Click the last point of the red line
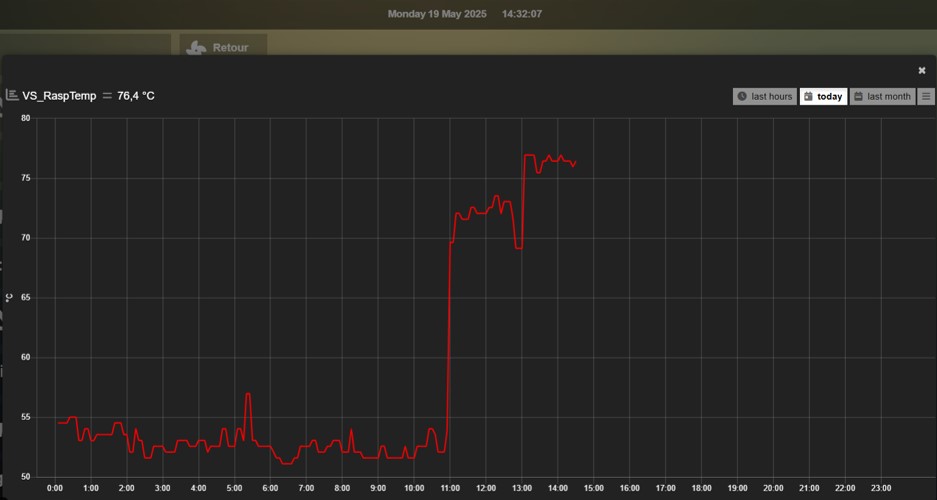 click(575, 161)
